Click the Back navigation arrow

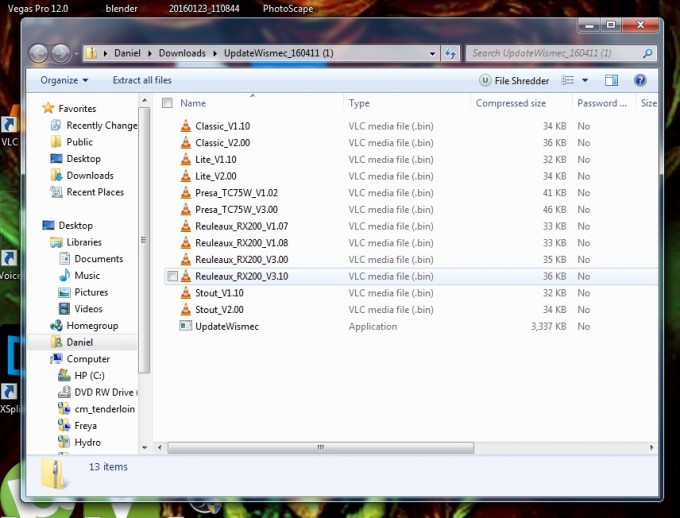point(38,54)
